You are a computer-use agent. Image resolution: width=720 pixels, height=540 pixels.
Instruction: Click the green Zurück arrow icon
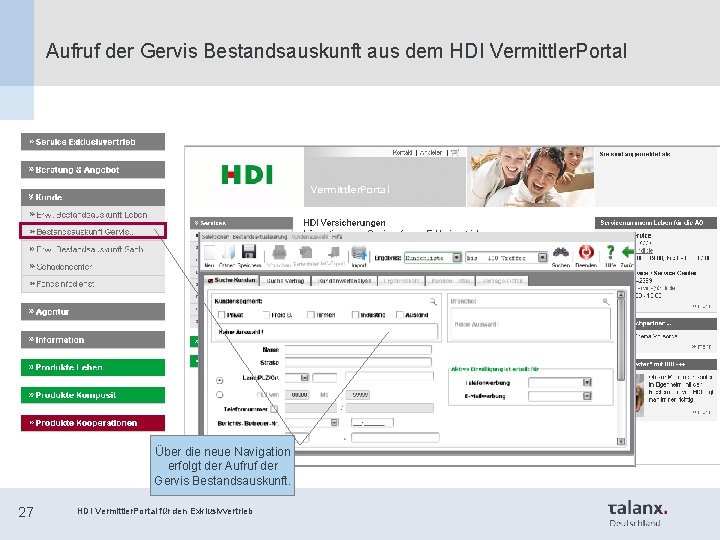pos(628,252)
